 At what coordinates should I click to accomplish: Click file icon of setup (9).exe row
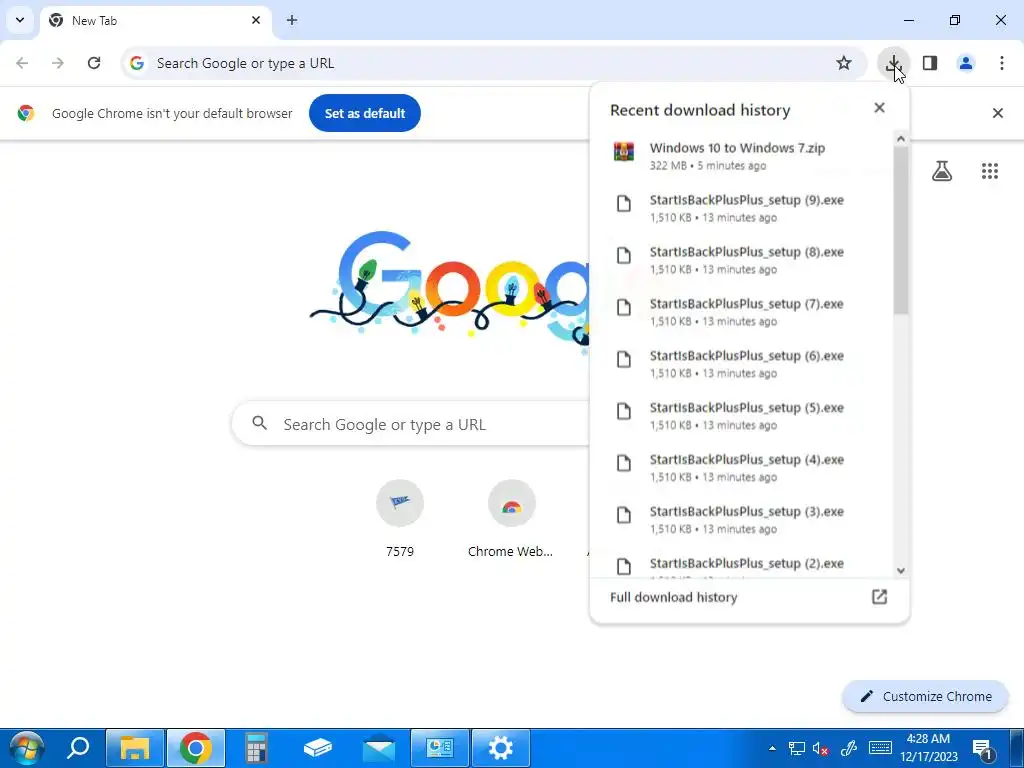624,204
